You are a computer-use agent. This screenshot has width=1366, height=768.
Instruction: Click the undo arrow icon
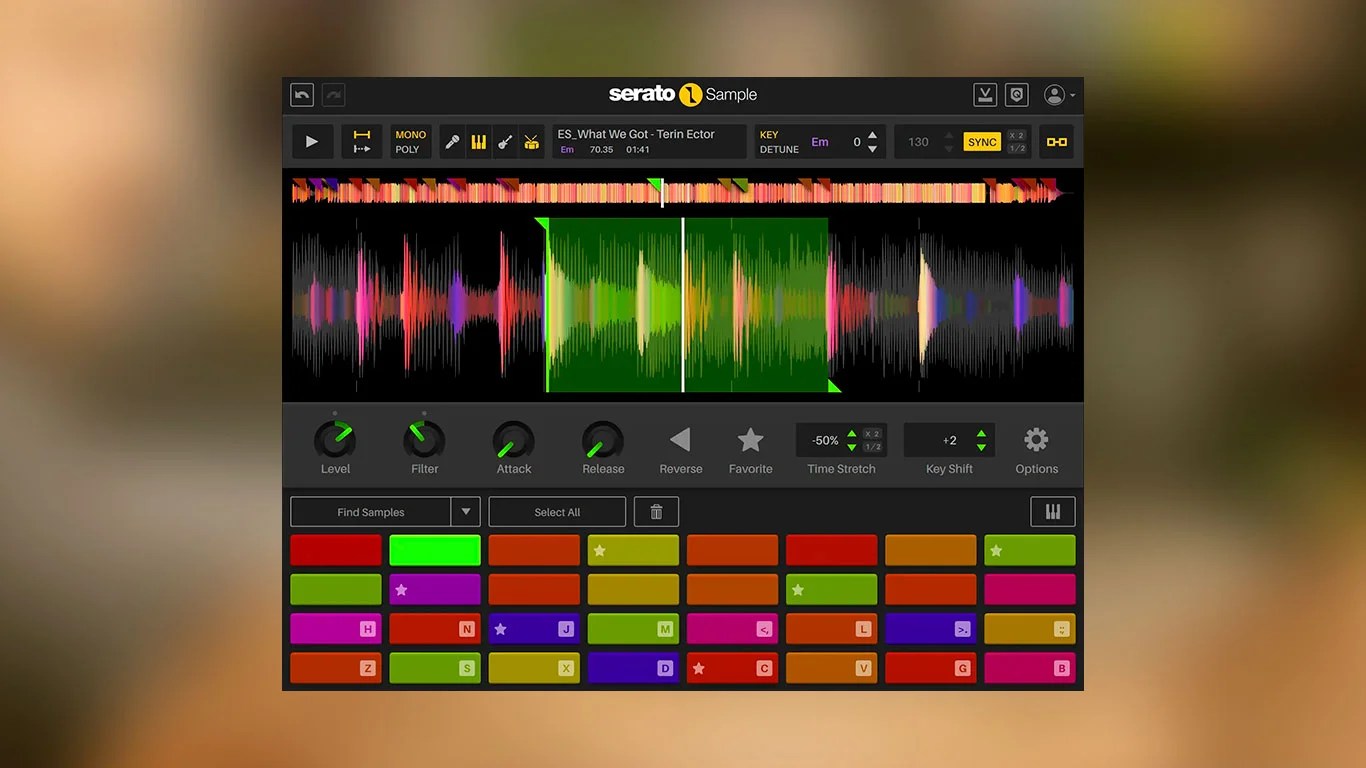pyautogui.click(x=301, y=94)
